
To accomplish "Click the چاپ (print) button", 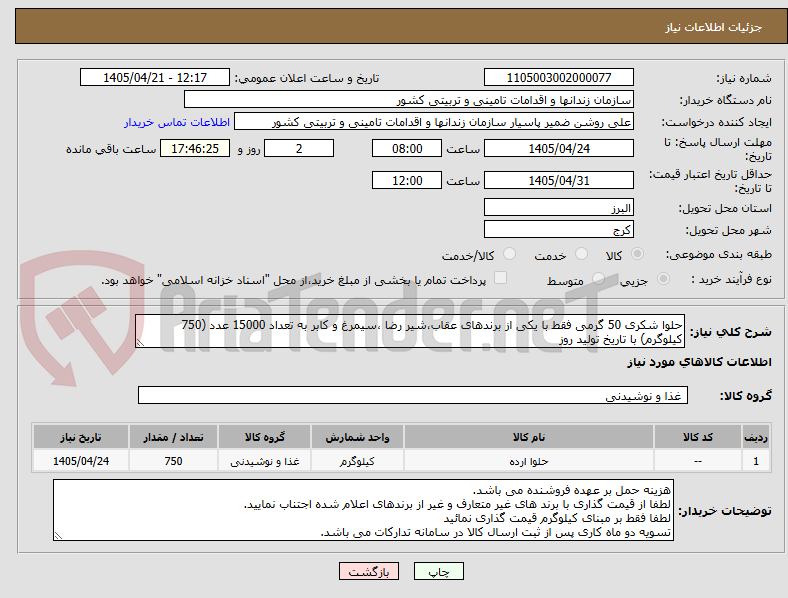I will pos(438,571).
